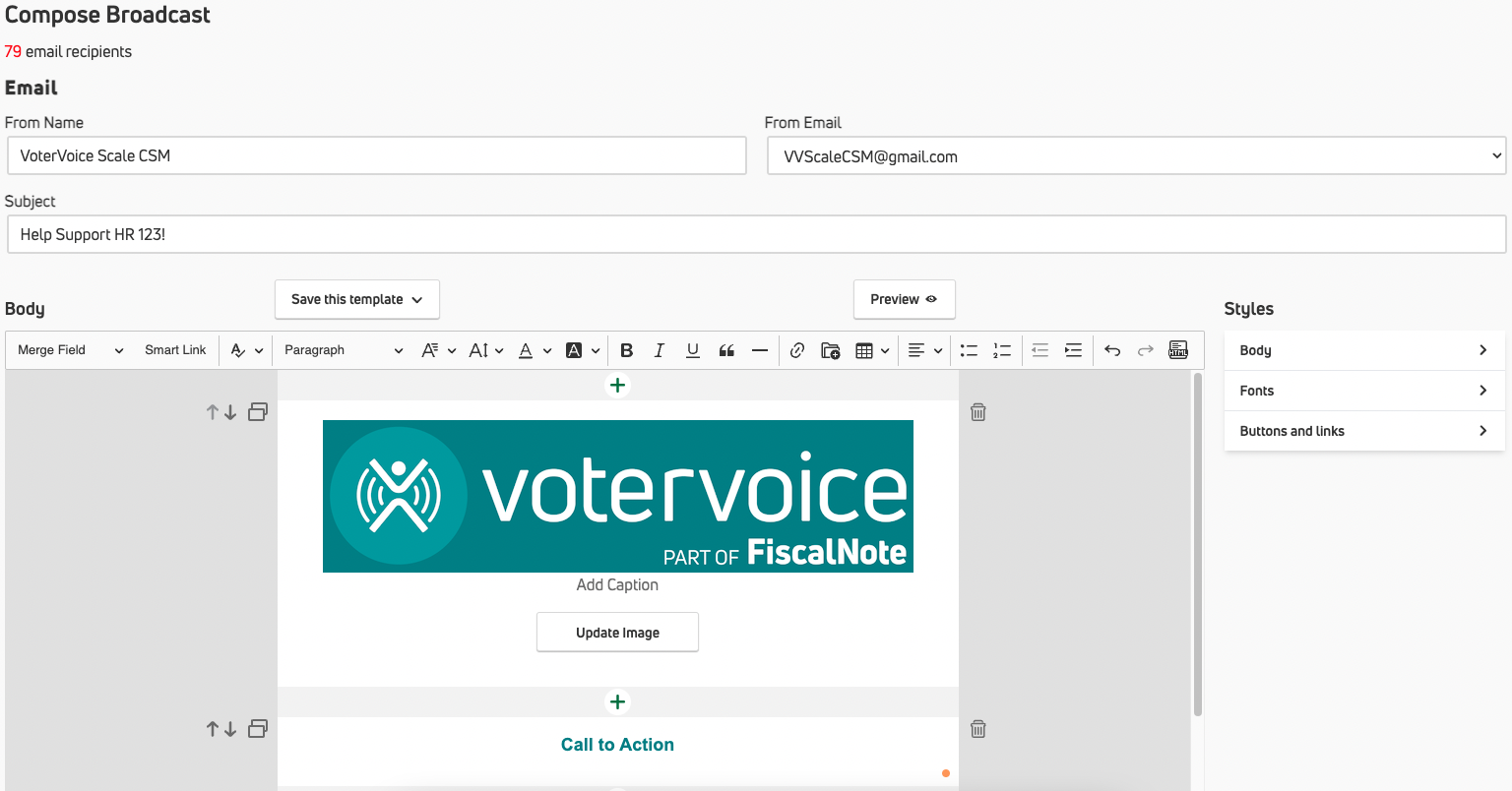Image resolution: width=1512 pixels, height=791 pixels.
Task: Insert a table using the table icon
Action: tap(864, 350)
